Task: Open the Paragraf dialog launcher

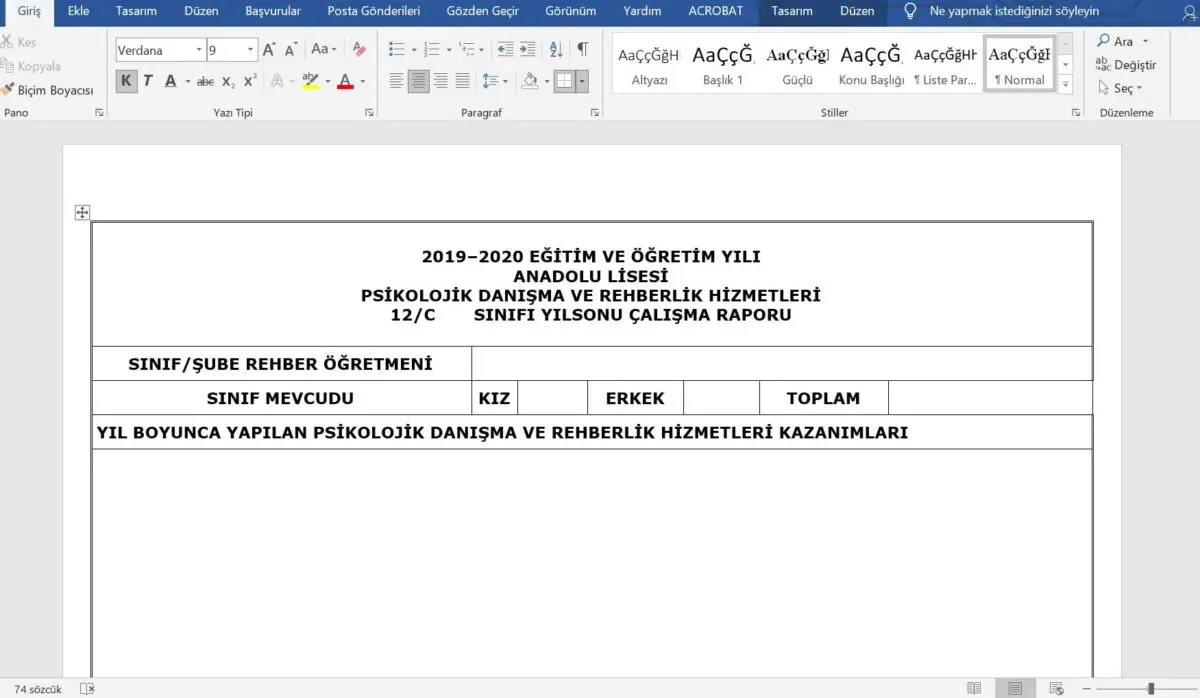Action: 595,113
